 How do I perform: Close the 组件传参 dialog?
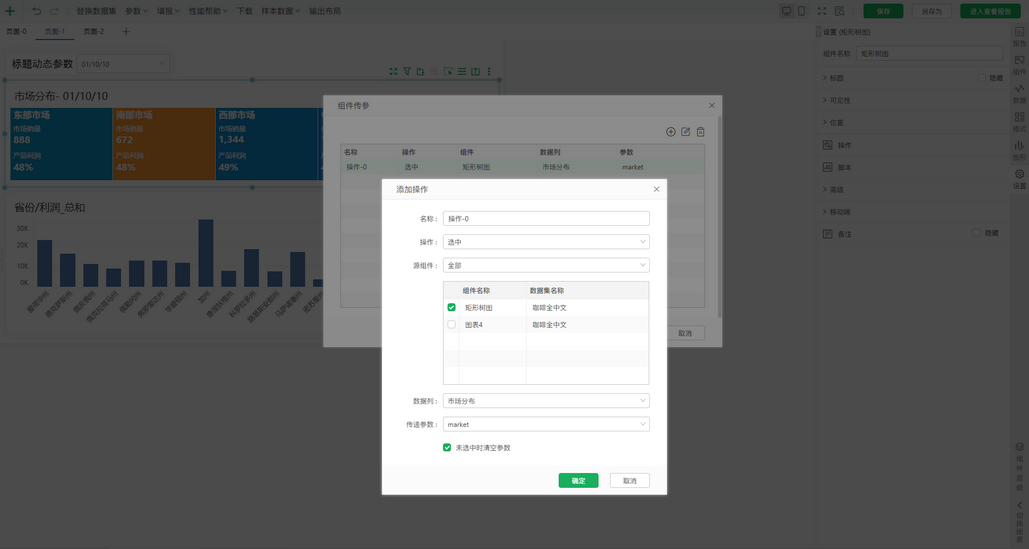click(711, 105)
